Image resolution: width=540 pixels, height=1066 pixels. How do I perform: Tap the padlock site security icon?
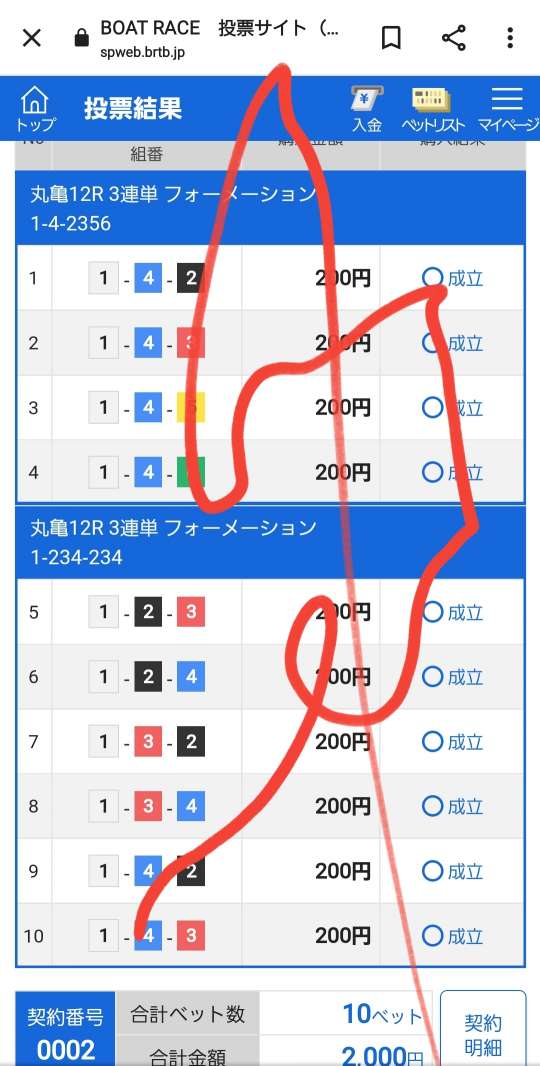[x=82, y=37]
